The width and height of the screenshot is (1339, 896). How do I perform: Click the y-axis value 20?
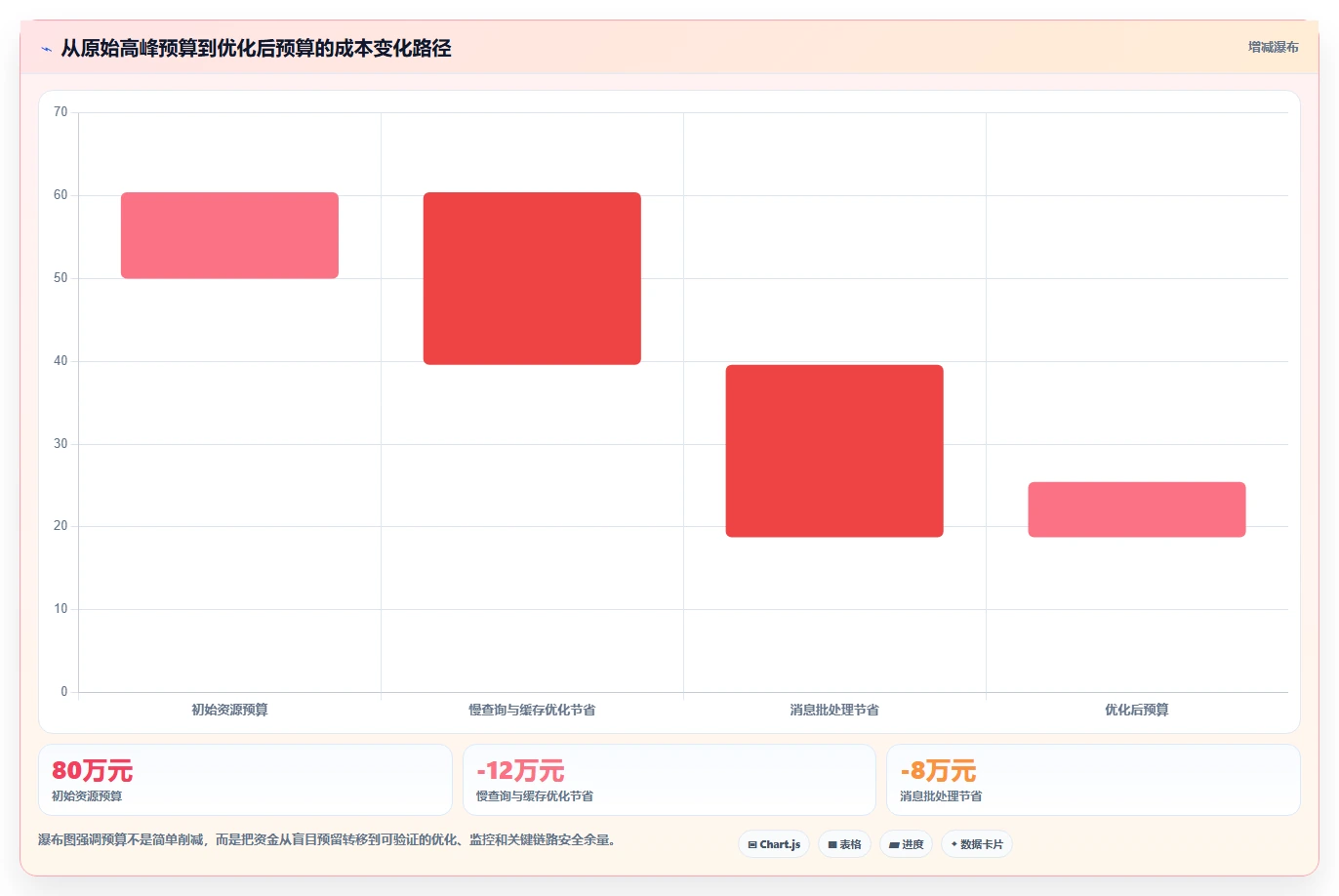61,526
